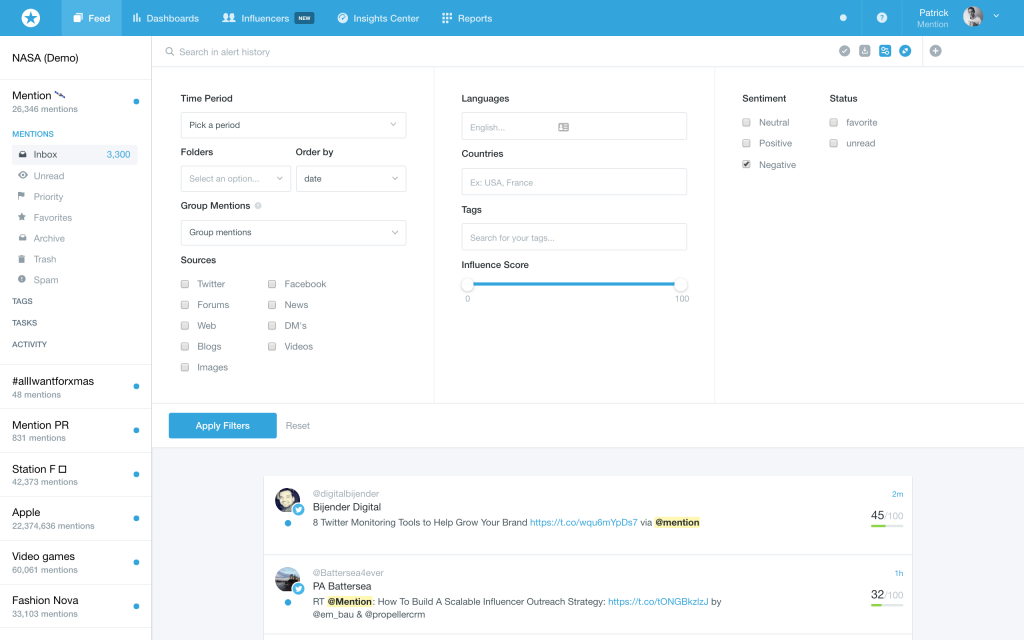Toggle the filters panel icon
The height and width of the screenshot is (640, 1024).
885,51
